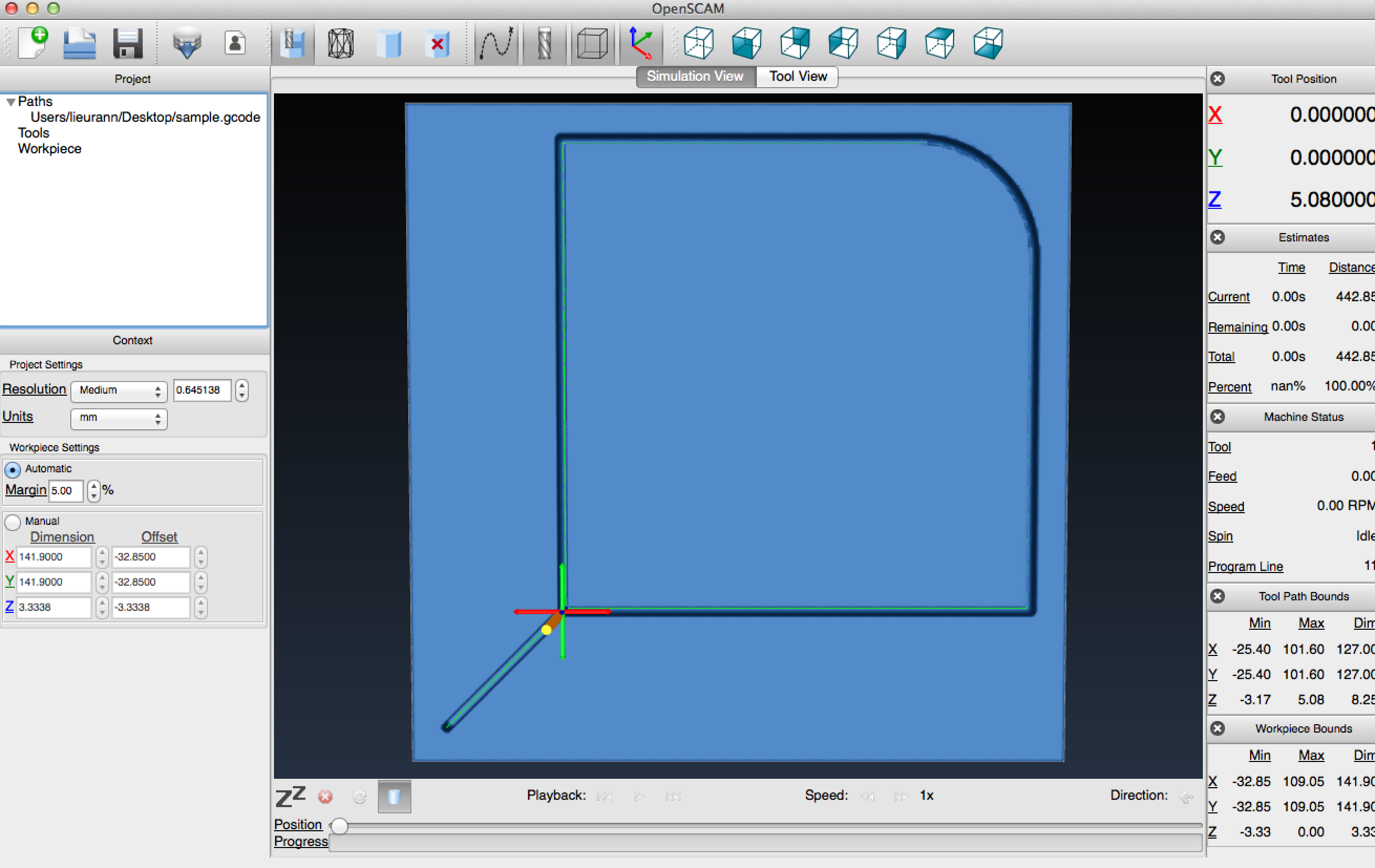1375x868 pixels.
Task: Toggle the cutting tool display icon
Action: pos(544,44)
